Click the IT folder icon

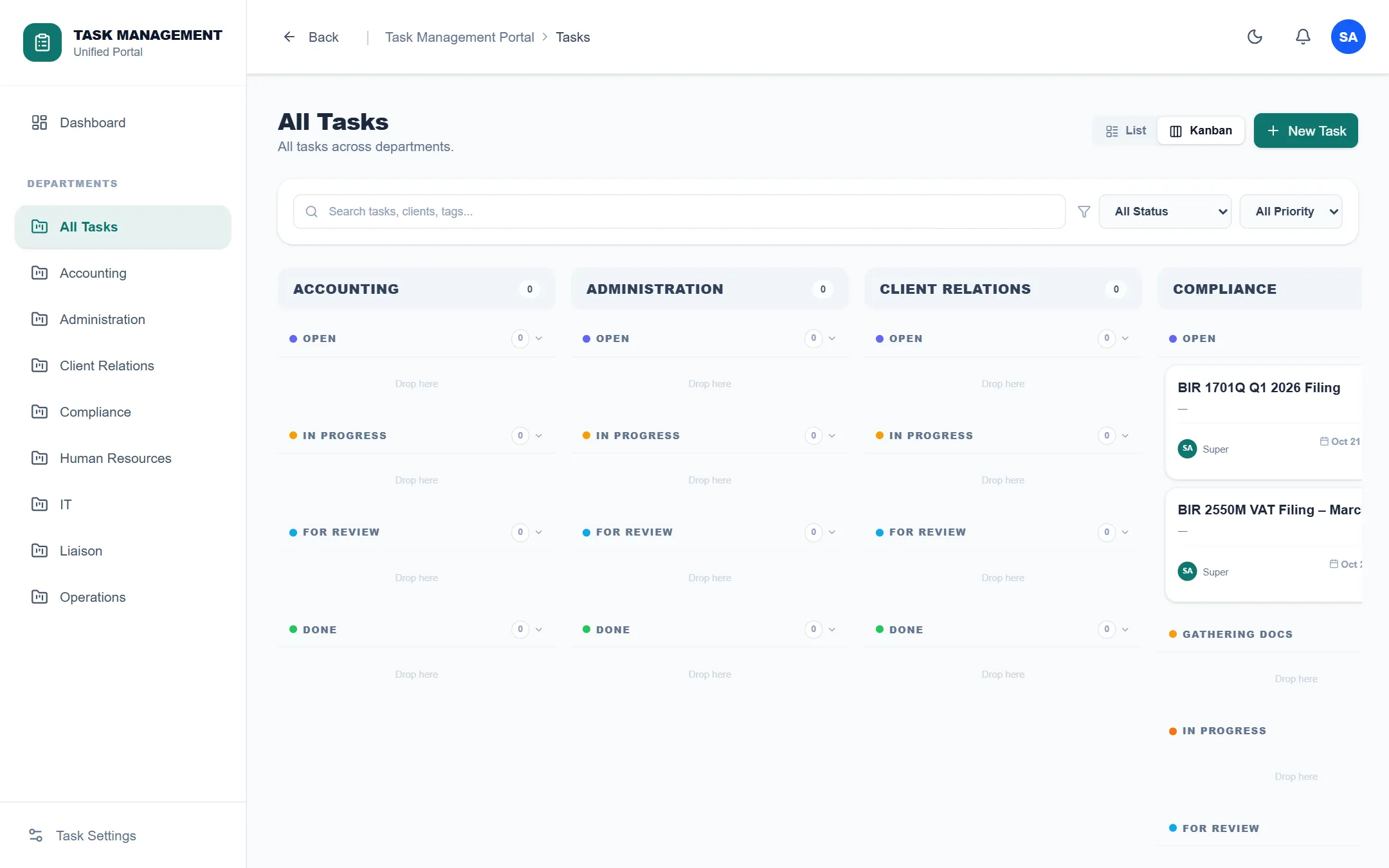tap(40, 504)
